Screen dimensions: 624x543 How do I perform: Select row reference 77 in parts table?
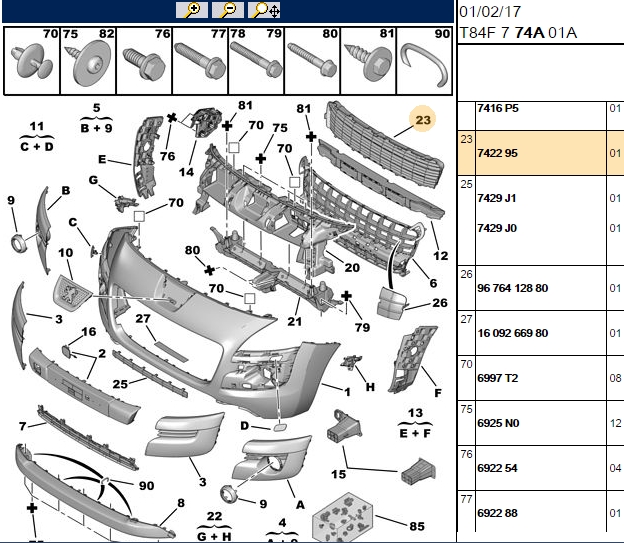click(x=466, y=499)
